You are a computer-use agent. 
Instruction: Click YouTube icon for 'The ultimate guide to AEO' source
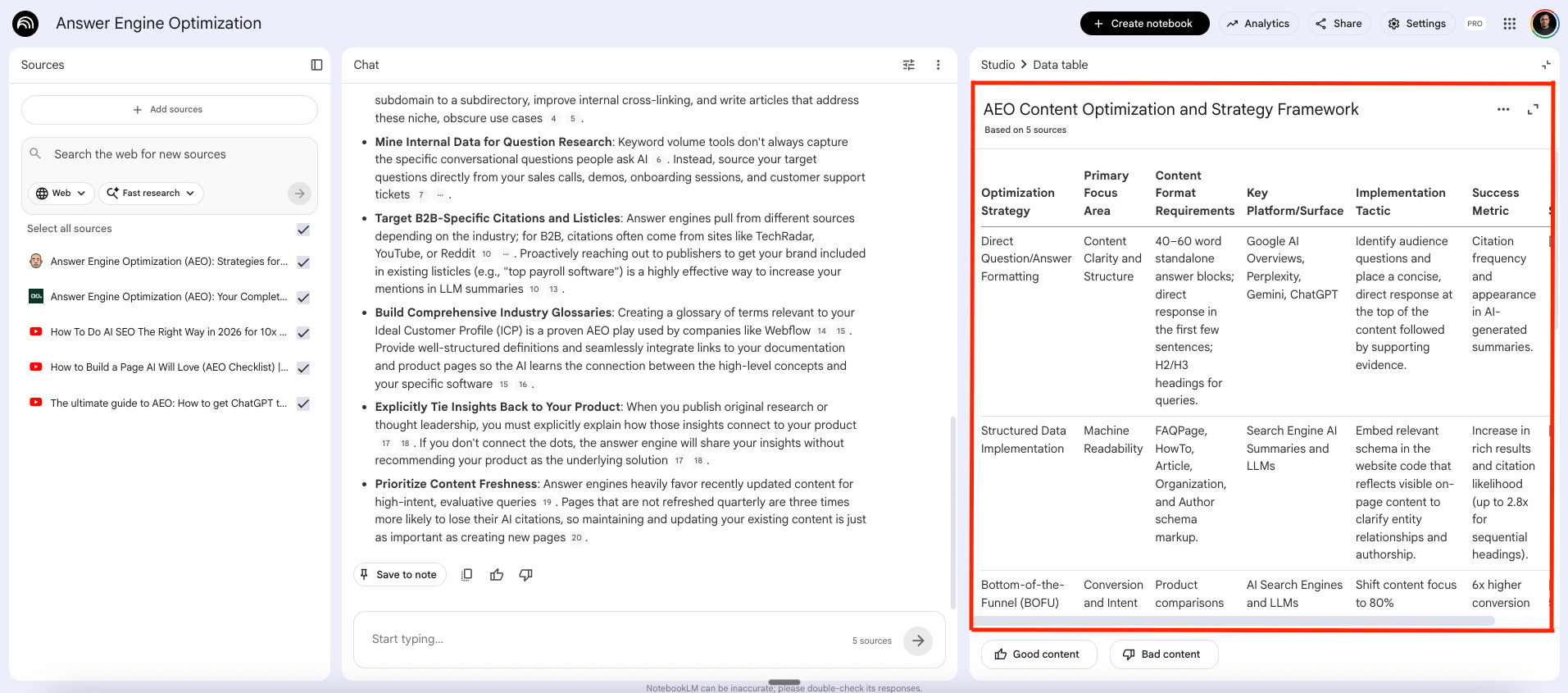36,403
